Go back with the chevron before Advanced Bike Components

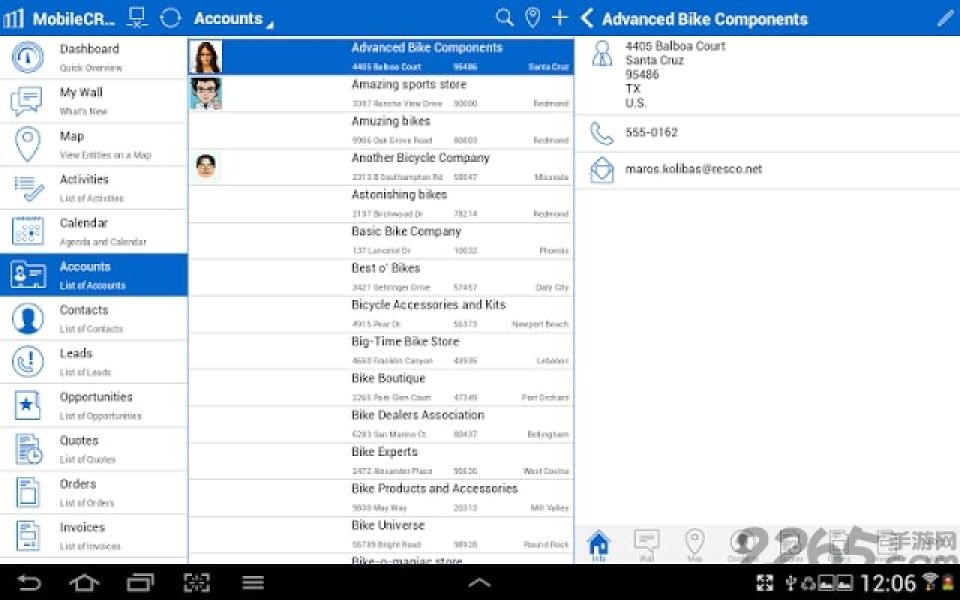587,18
